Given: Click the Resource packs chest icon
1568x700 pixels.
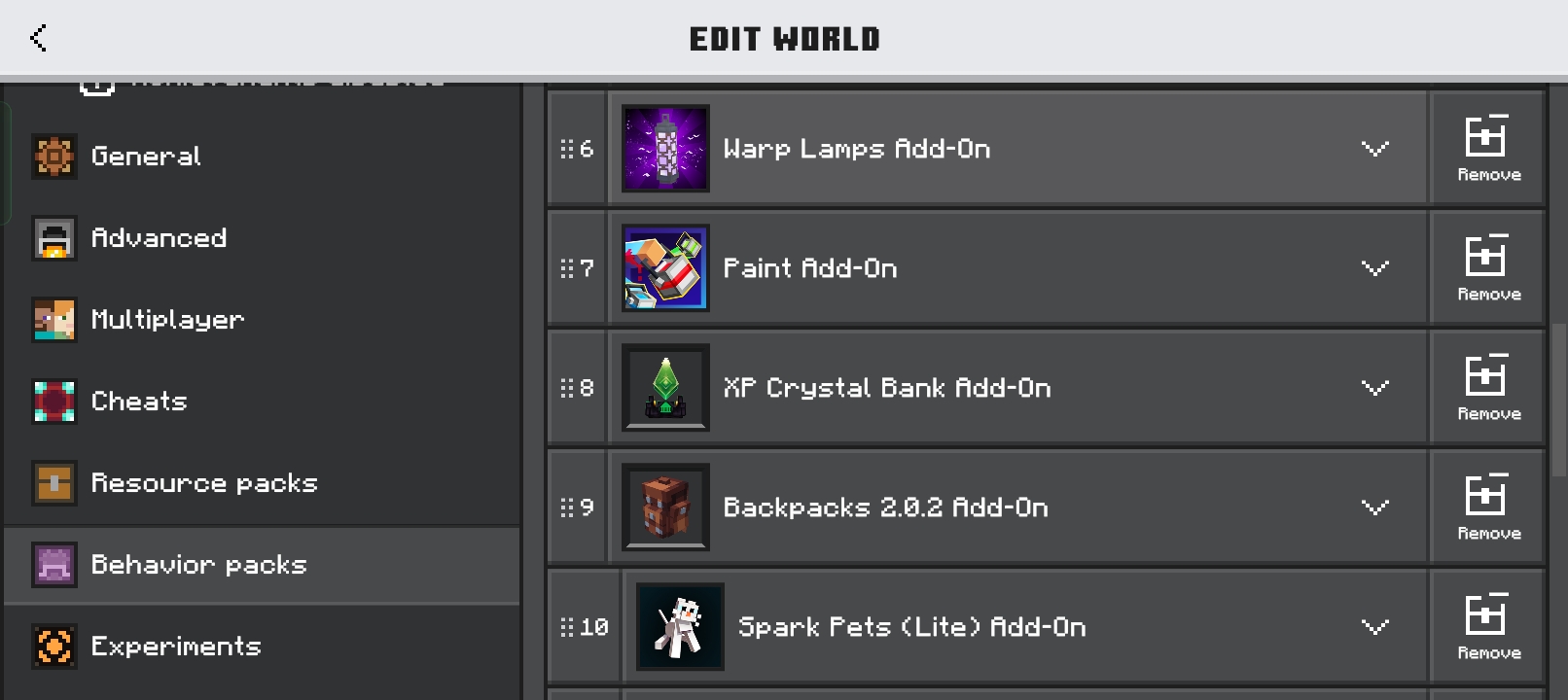Looking at the screenshot, I should coord(54,483).
